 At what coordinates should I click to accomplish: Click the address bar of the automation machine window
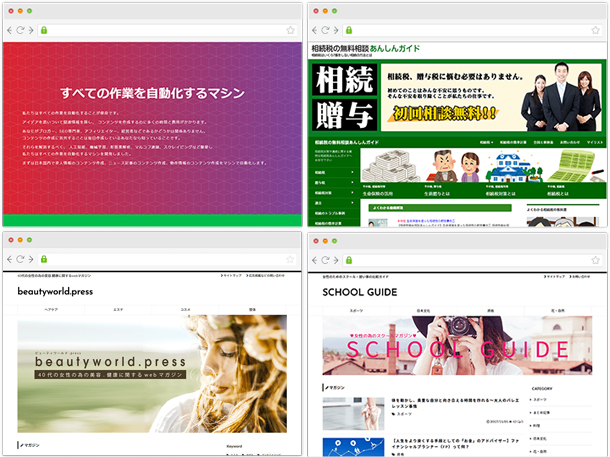(x=167, y=30)
